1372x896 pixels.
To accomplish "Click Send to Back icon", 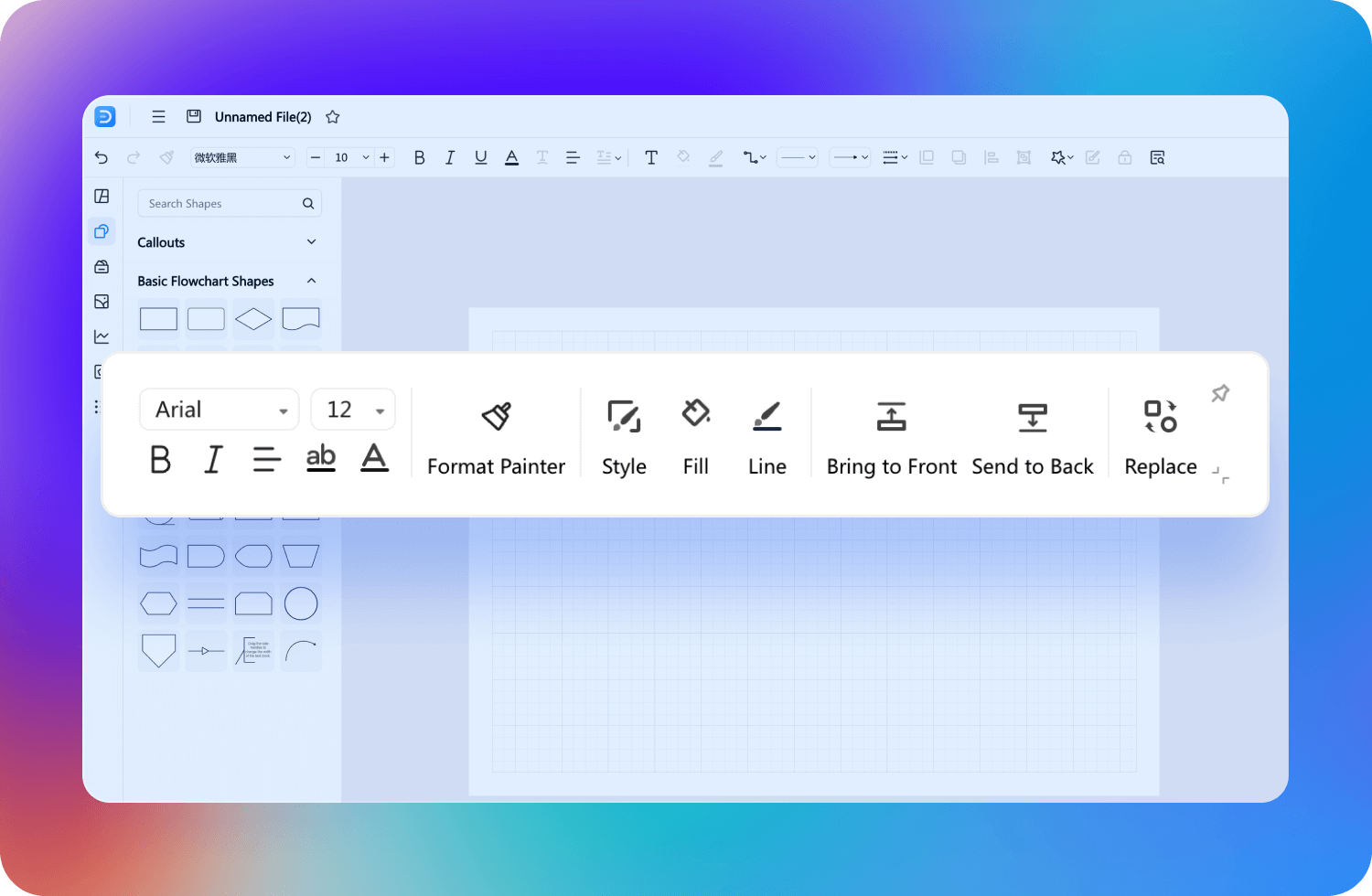I will 1033,417.
